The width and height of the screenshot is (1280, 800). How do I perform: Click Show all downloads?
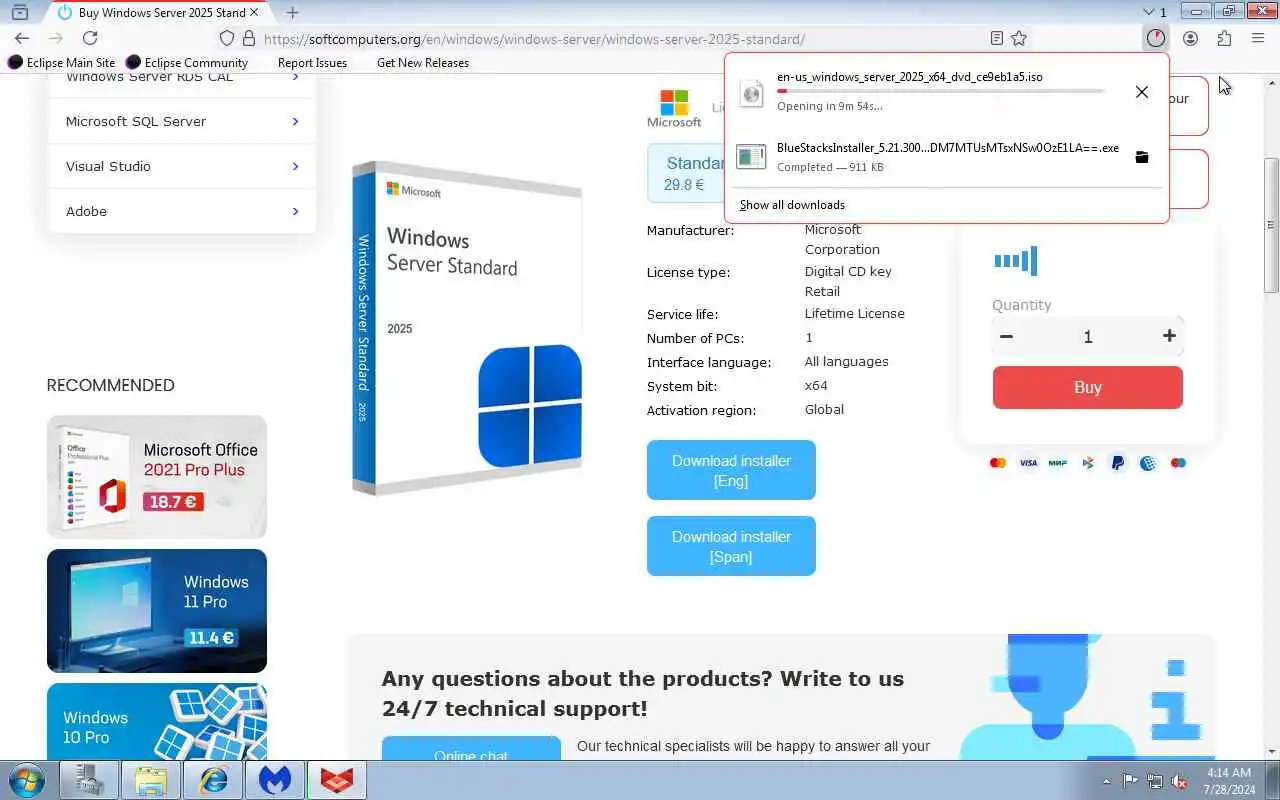[x=792, y=205]
